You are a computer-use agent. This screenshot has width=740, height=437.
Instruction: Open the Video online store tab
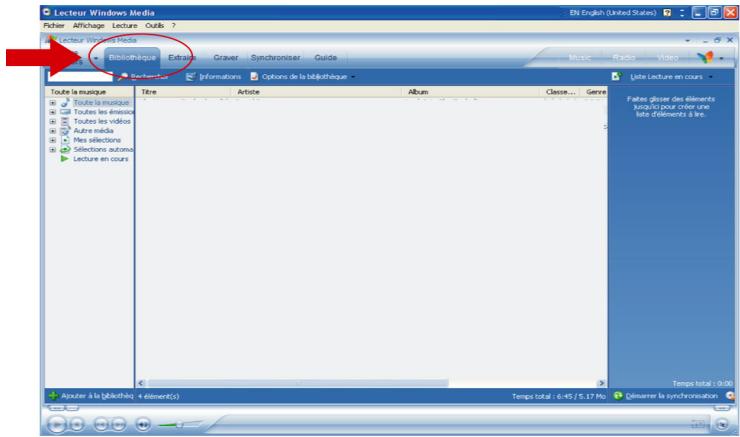coord(667,58)
